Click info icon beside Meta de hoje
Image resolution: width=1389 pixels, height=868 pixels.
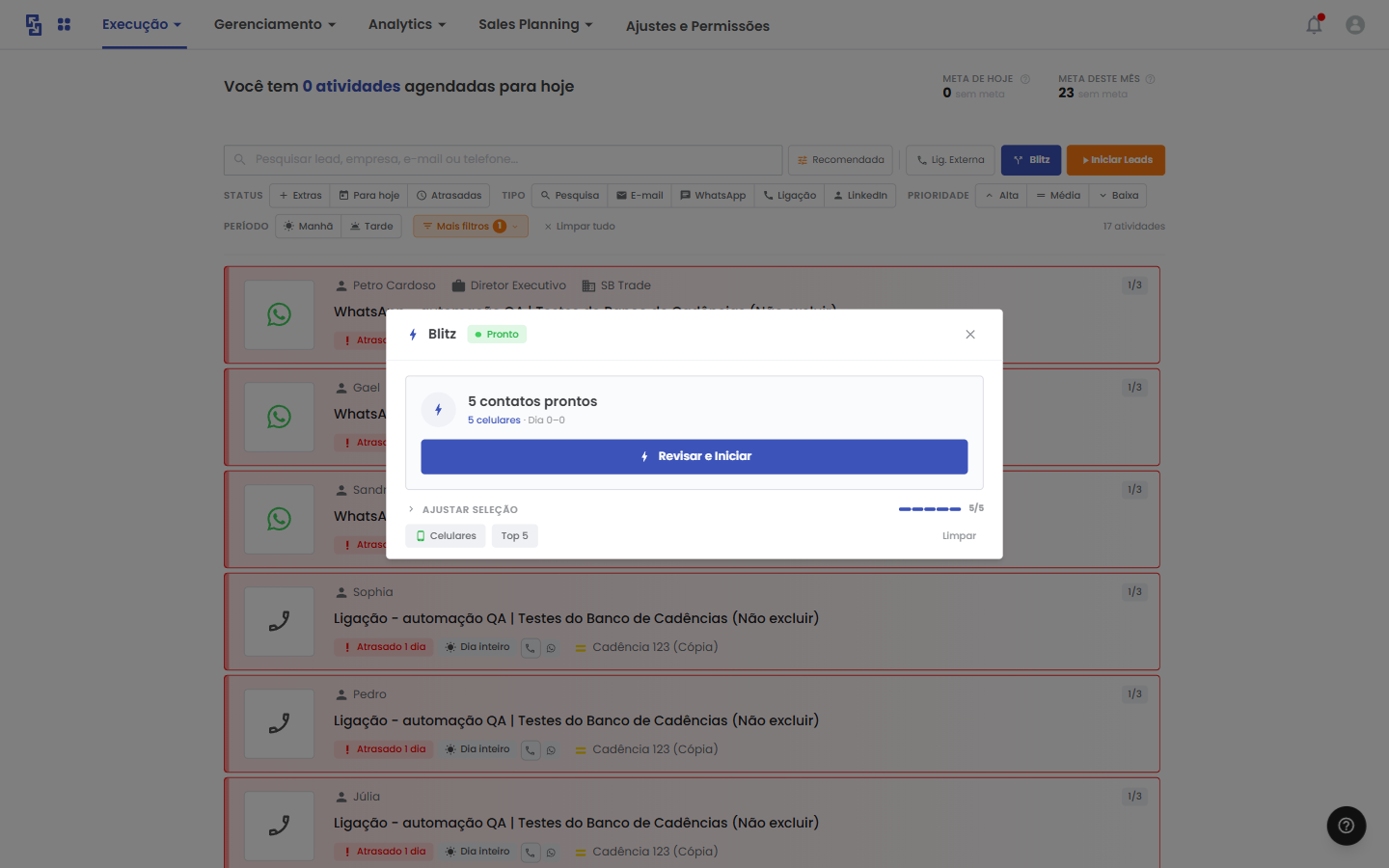[x=1025, y=79]
